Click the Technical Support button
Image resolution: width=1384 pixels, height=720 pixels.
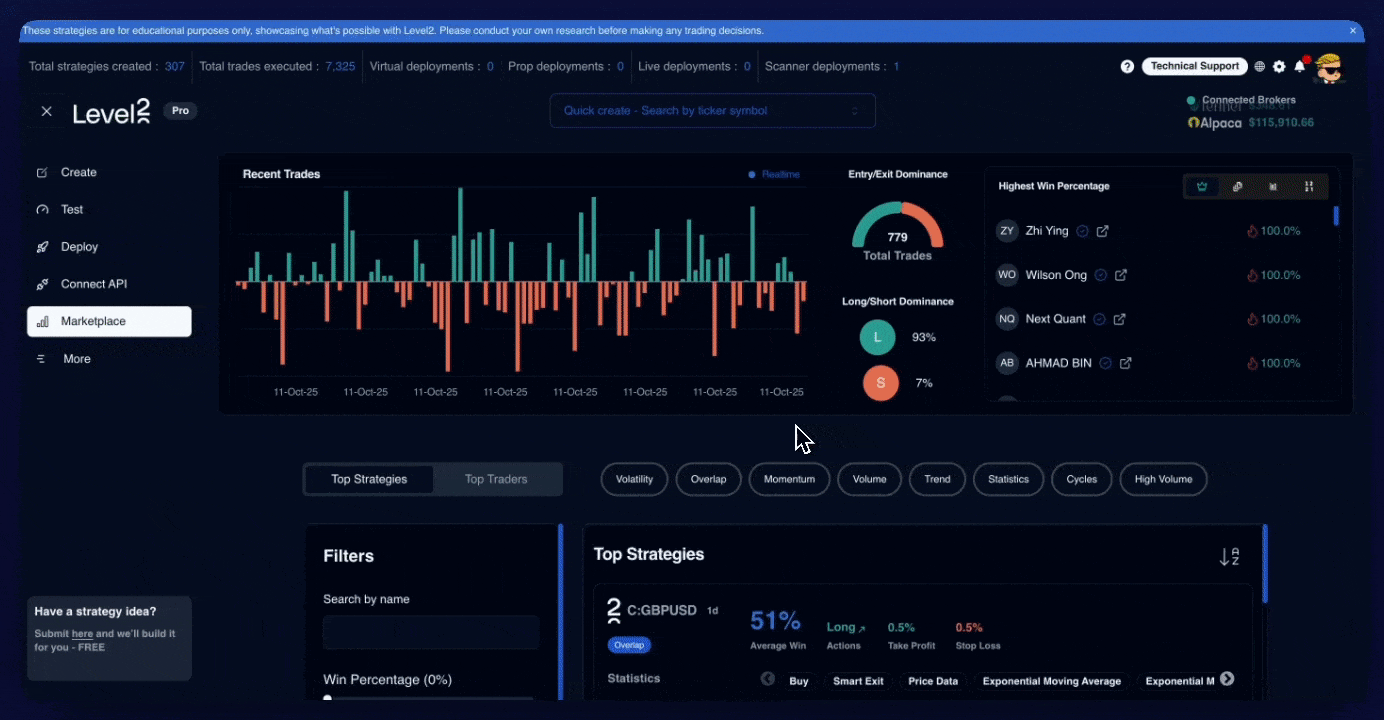tap(1194, 67)
